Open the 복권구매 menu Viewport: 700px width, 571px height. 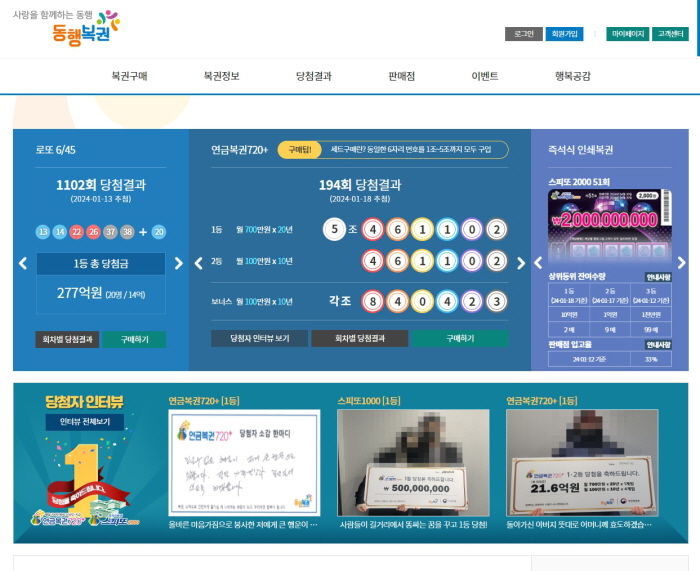129,76
